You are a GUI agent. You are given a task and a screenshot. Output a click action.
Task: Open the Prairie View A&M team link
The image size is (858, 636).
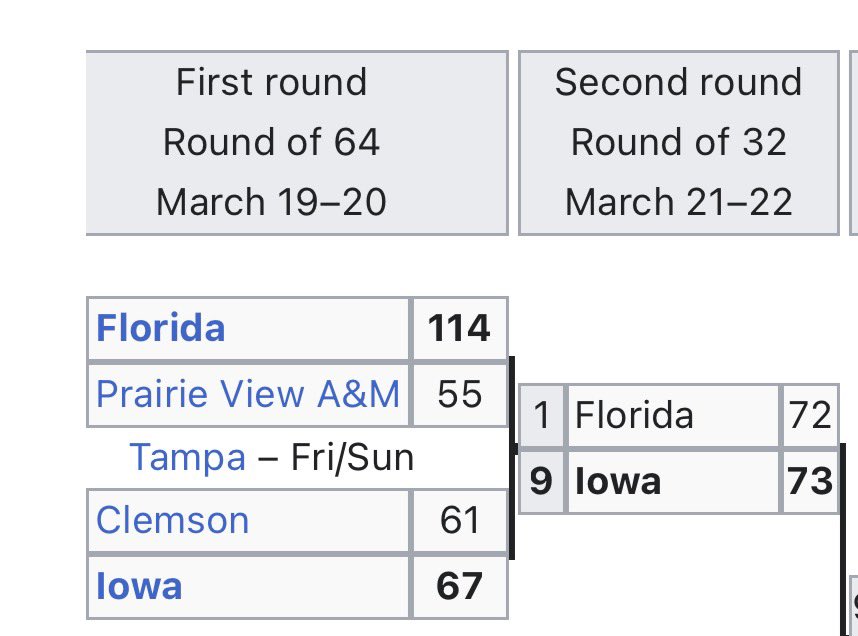pyautogui.click(x=247, y=394)
